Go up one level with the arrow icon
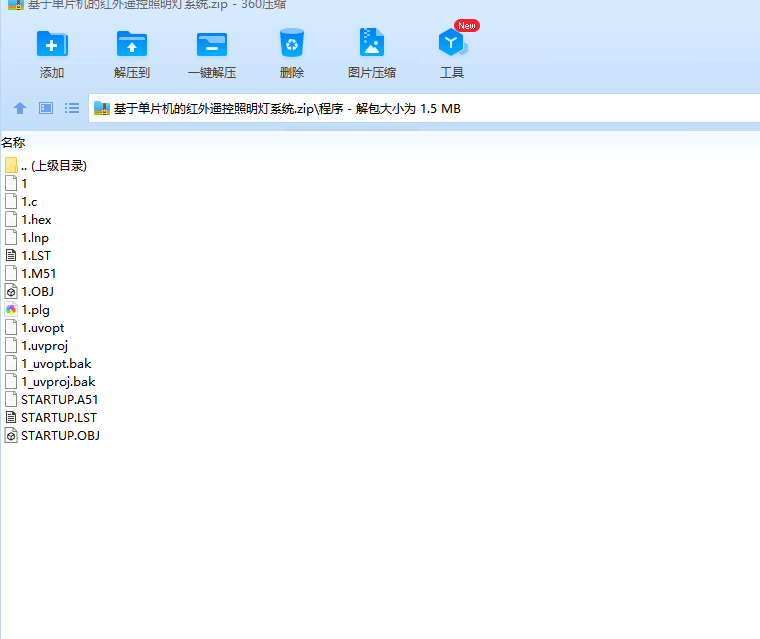 coord(20,108)
